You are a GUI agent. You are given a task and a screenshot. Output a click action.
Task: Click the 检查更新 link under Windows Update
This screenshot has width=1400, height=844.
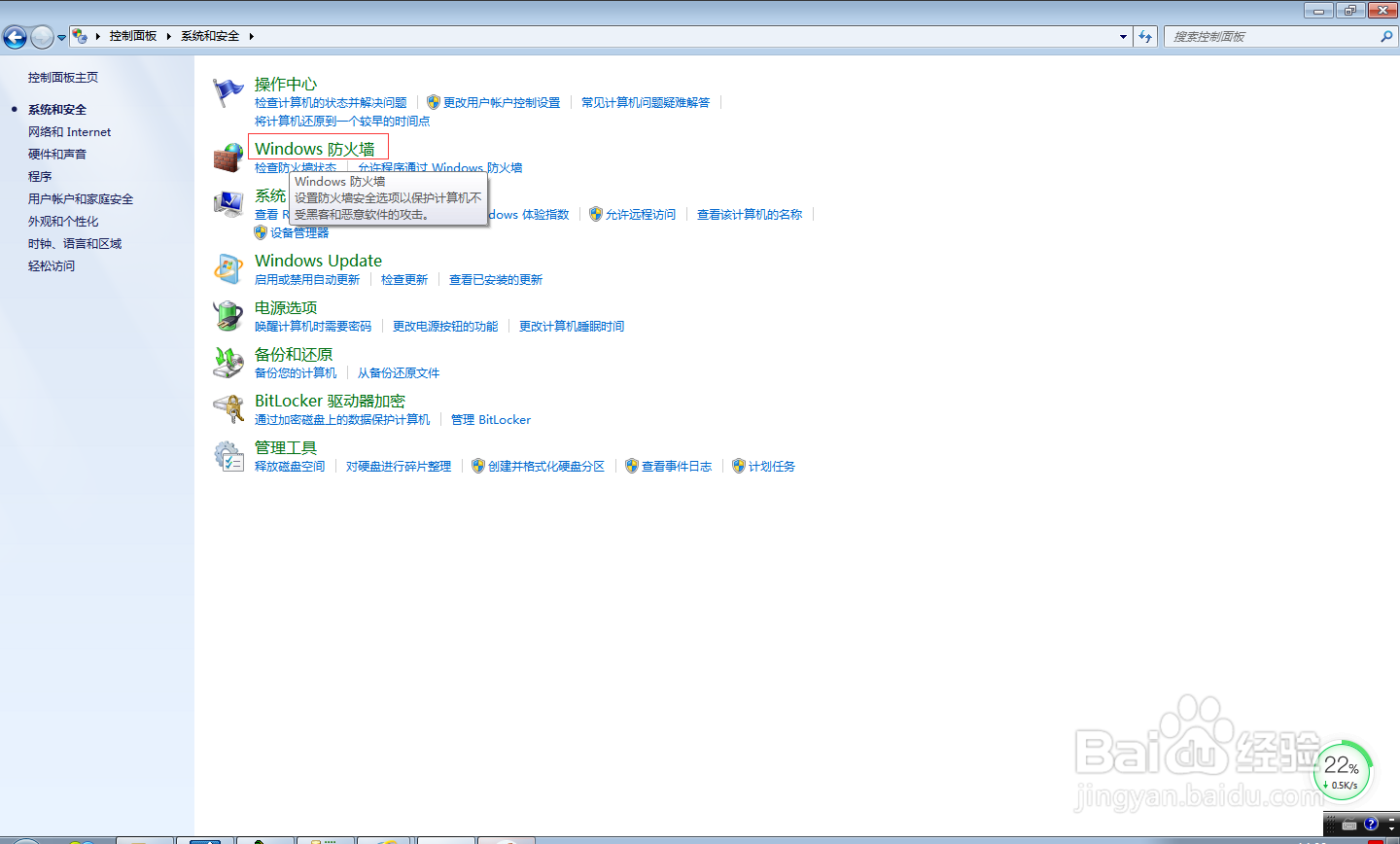404,279
